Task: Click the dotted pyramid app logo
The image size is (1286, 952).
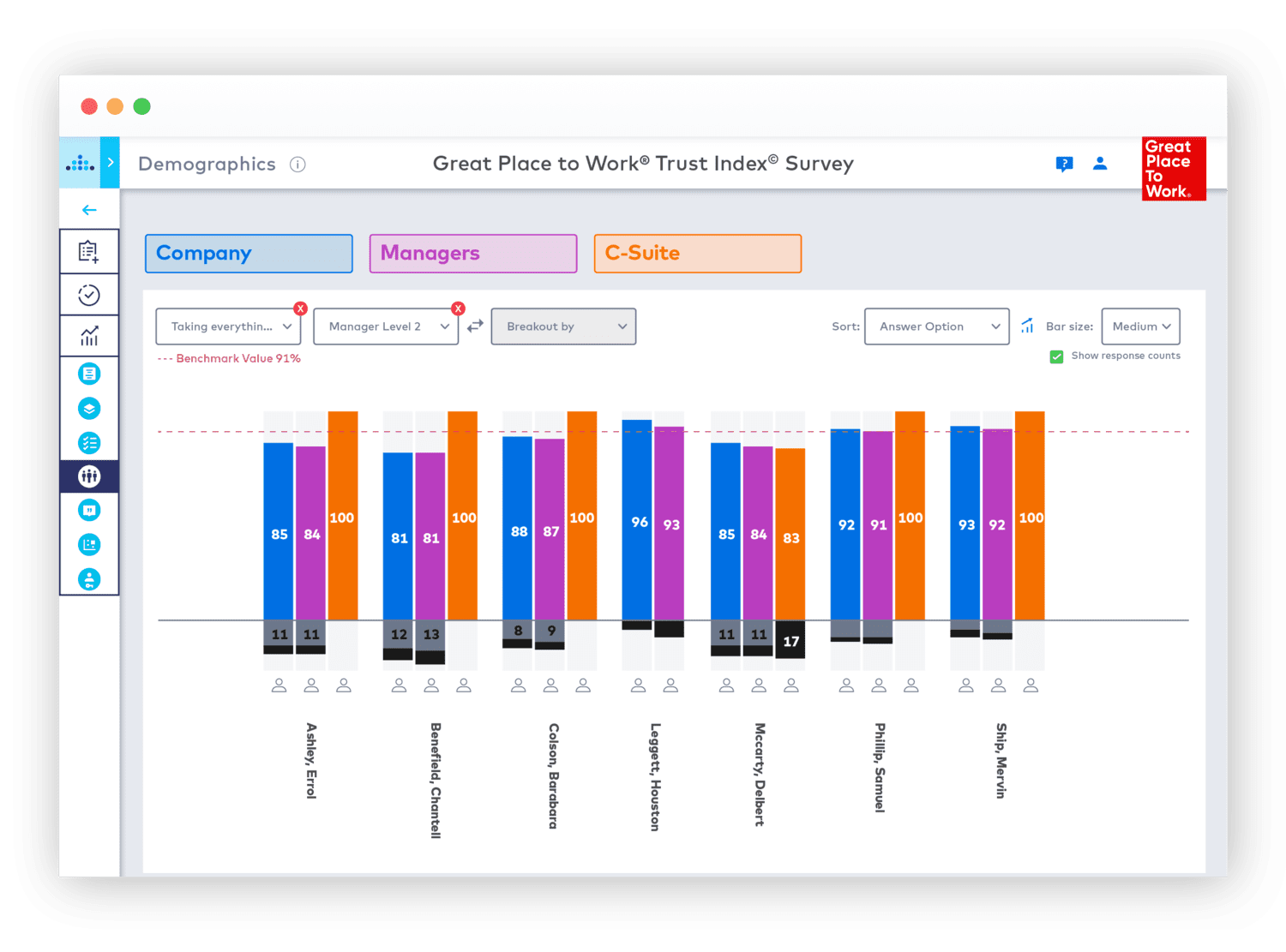Action: tap(81, 163)
